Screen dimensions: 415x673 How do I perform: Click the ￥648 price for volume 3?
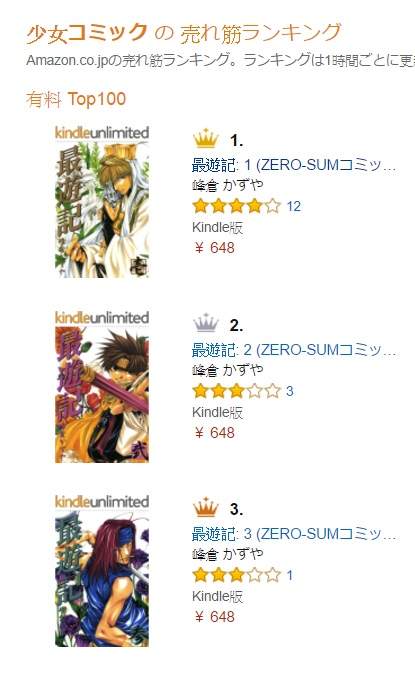click(214, 617)
